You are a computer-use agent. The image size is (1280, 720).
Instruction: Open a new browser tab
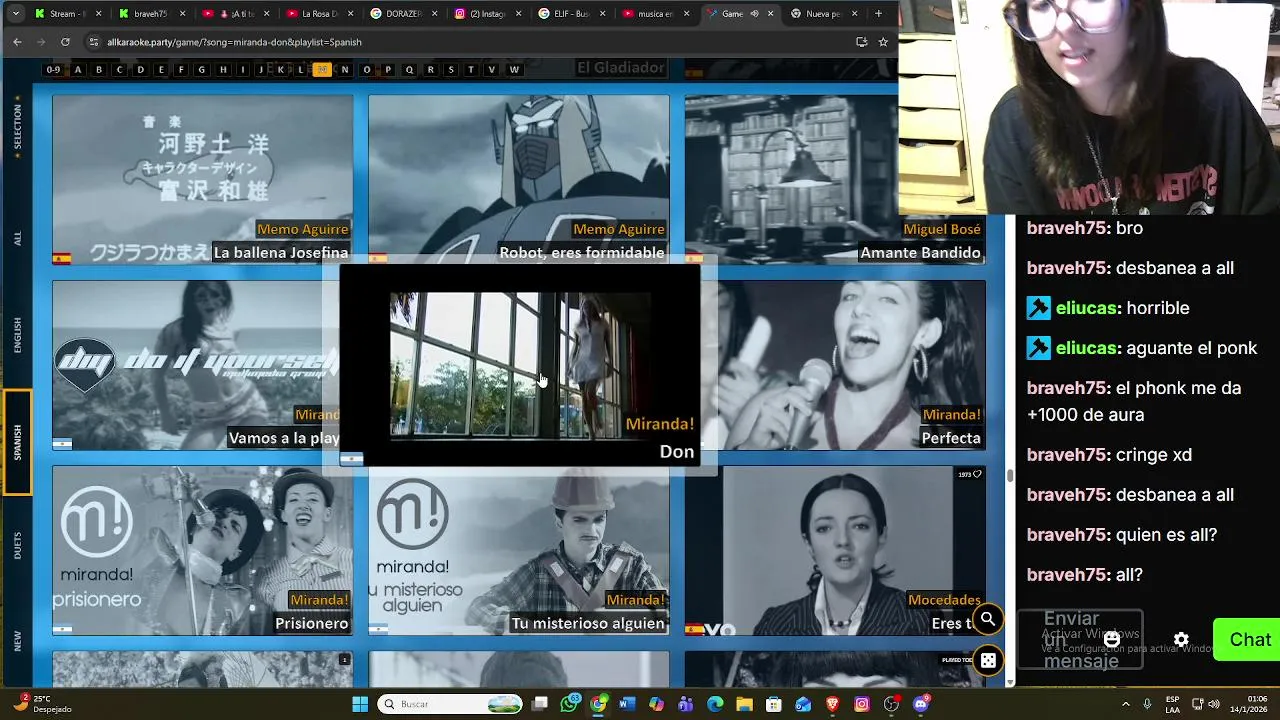(x=878, y=14)
